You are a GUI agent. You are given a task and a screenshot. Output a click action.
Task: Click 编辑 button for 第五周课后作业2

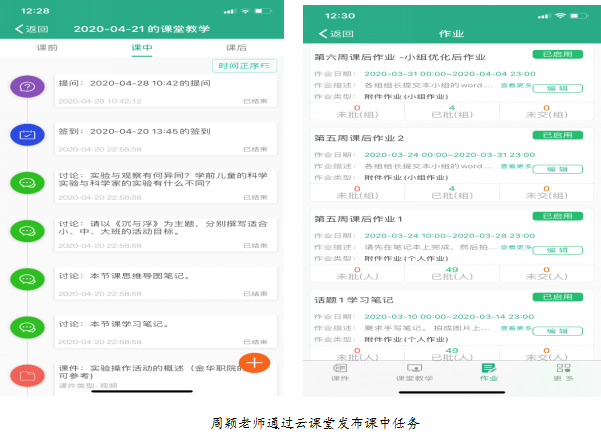(557, 168)
